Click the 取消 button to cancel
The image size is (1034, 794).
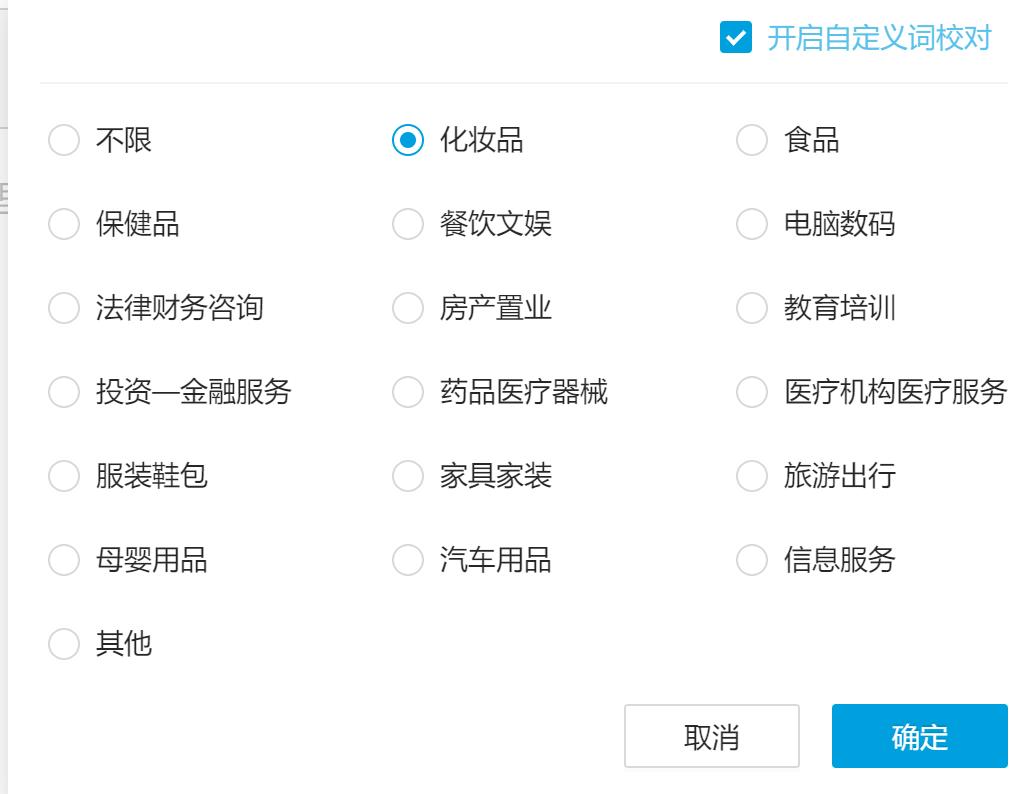click(711, 736)
